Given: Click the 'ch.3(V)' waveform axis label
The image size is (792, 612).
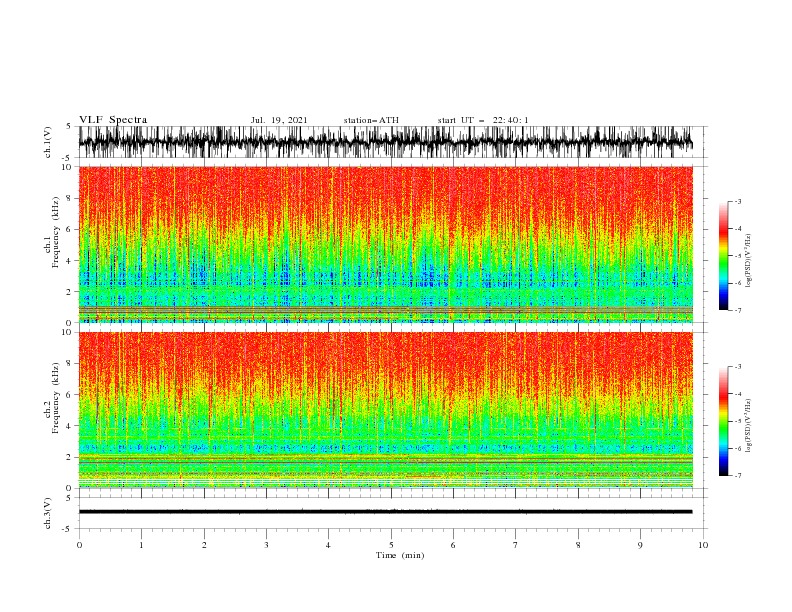Looking at the screenshot, I should (x=48, y=513).
